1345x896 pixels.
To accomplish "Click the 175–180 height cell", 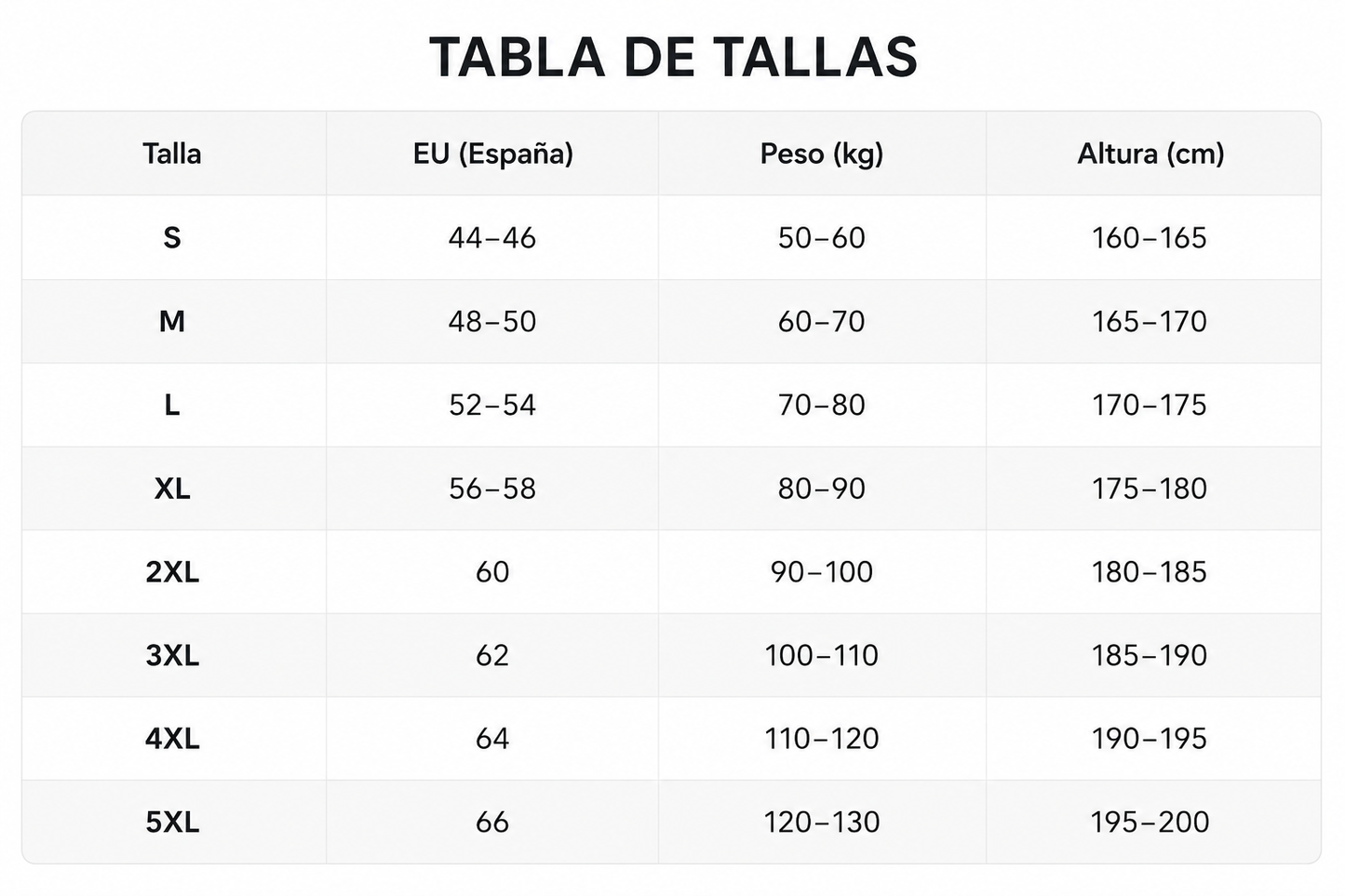I will click(1150, 488).
